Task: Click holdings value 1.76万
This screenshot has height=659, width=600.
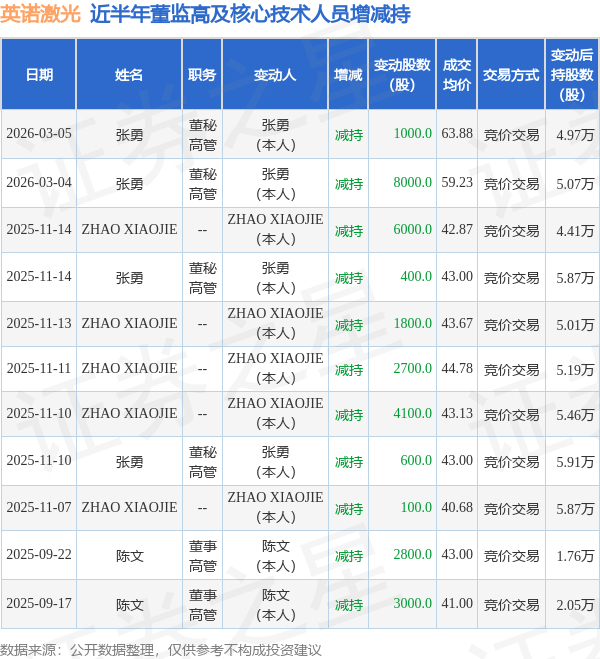Action: pyautogui.click(x=575, y=556)
